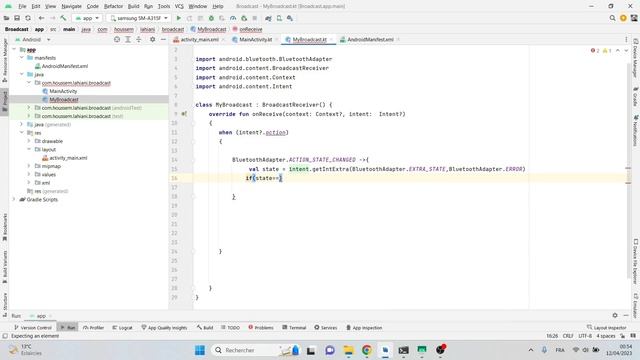Screen dimensions: 640x360
Task: Open the Version Control tool window
Action: (33, 327)
